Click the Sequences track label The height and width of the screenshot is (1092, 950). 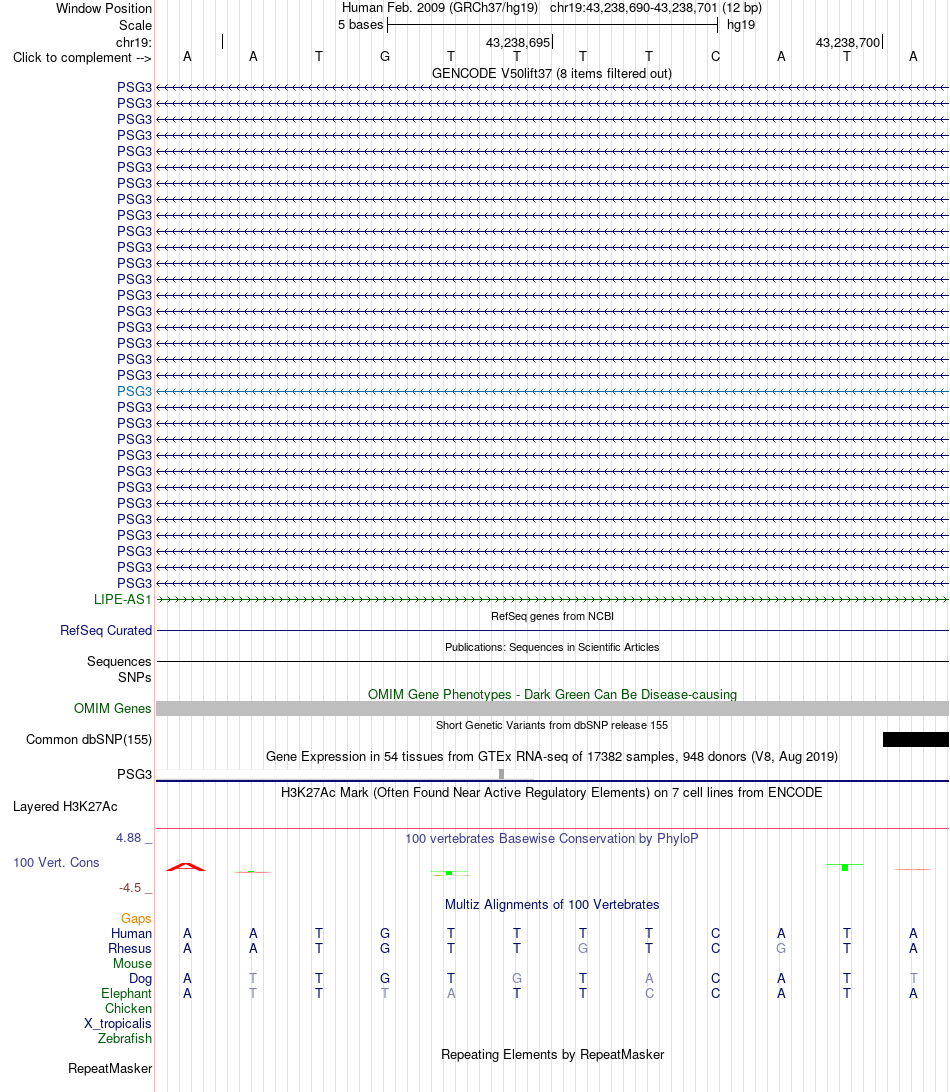pos(119,662)
